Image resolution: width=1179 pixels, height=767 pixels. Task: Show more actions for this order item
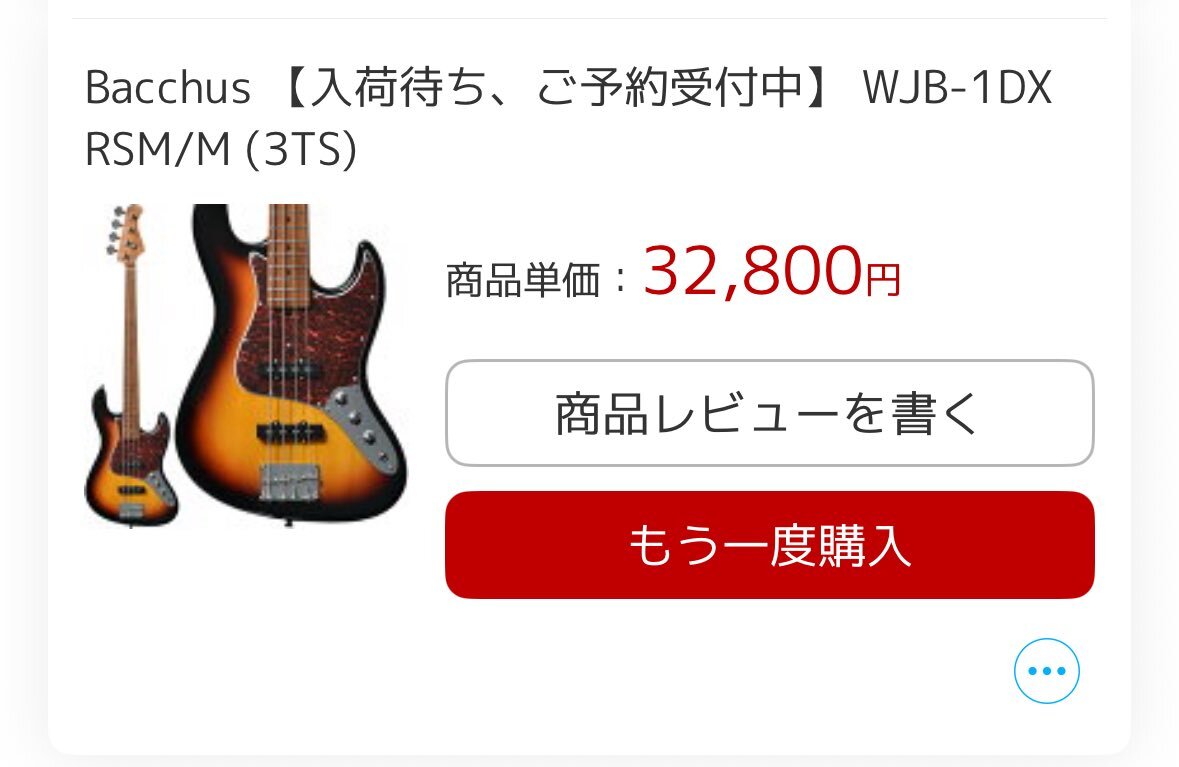click(x=1046, y=671)
